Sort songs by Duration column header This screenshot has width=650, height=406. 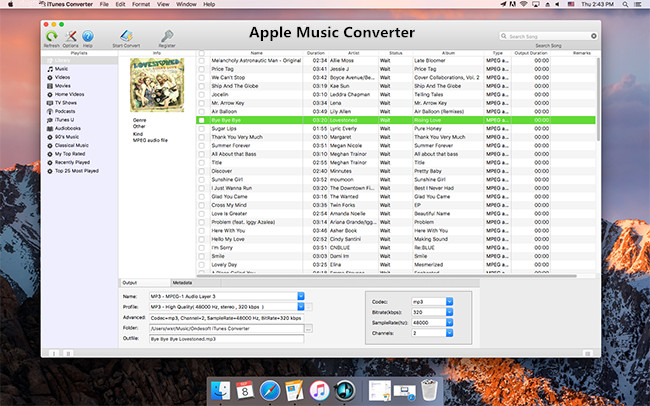315,53
